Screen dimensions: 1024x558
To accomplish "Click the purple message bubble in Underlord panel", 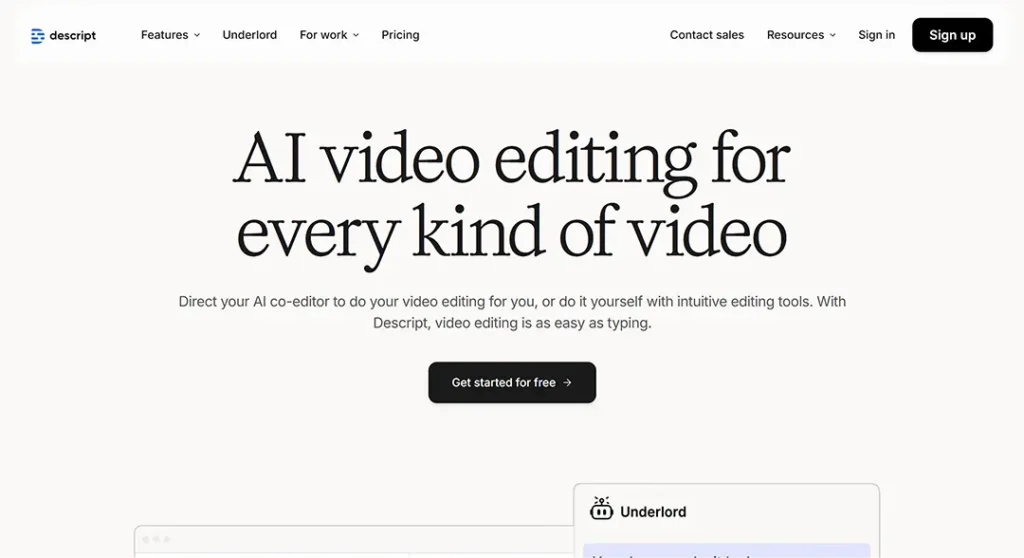I will (726, 551).
